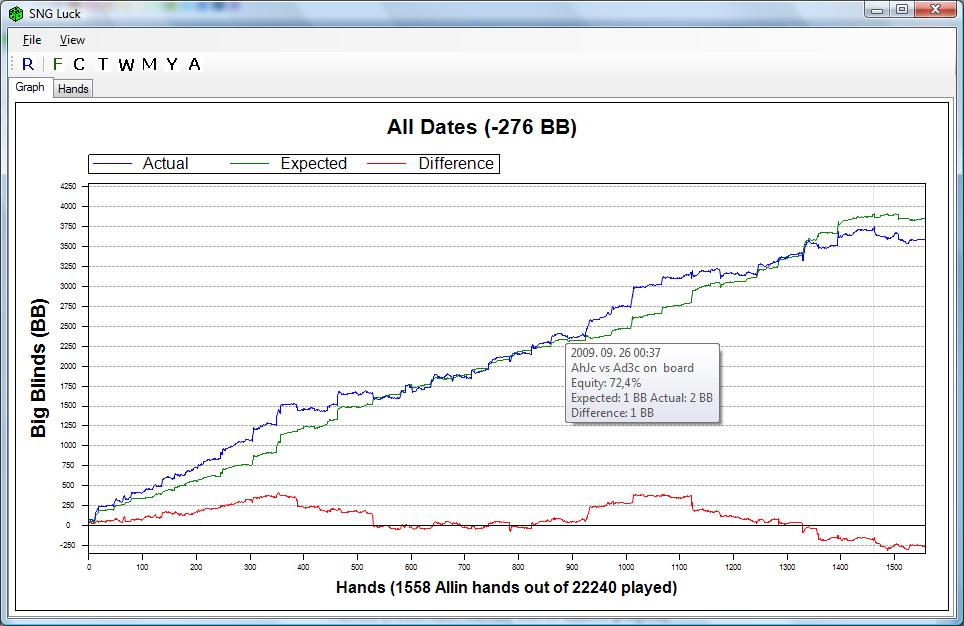This screenshot has width=964, height=626.
Task: Pick the M toolbar letter button
Action: tap(149, 64)
